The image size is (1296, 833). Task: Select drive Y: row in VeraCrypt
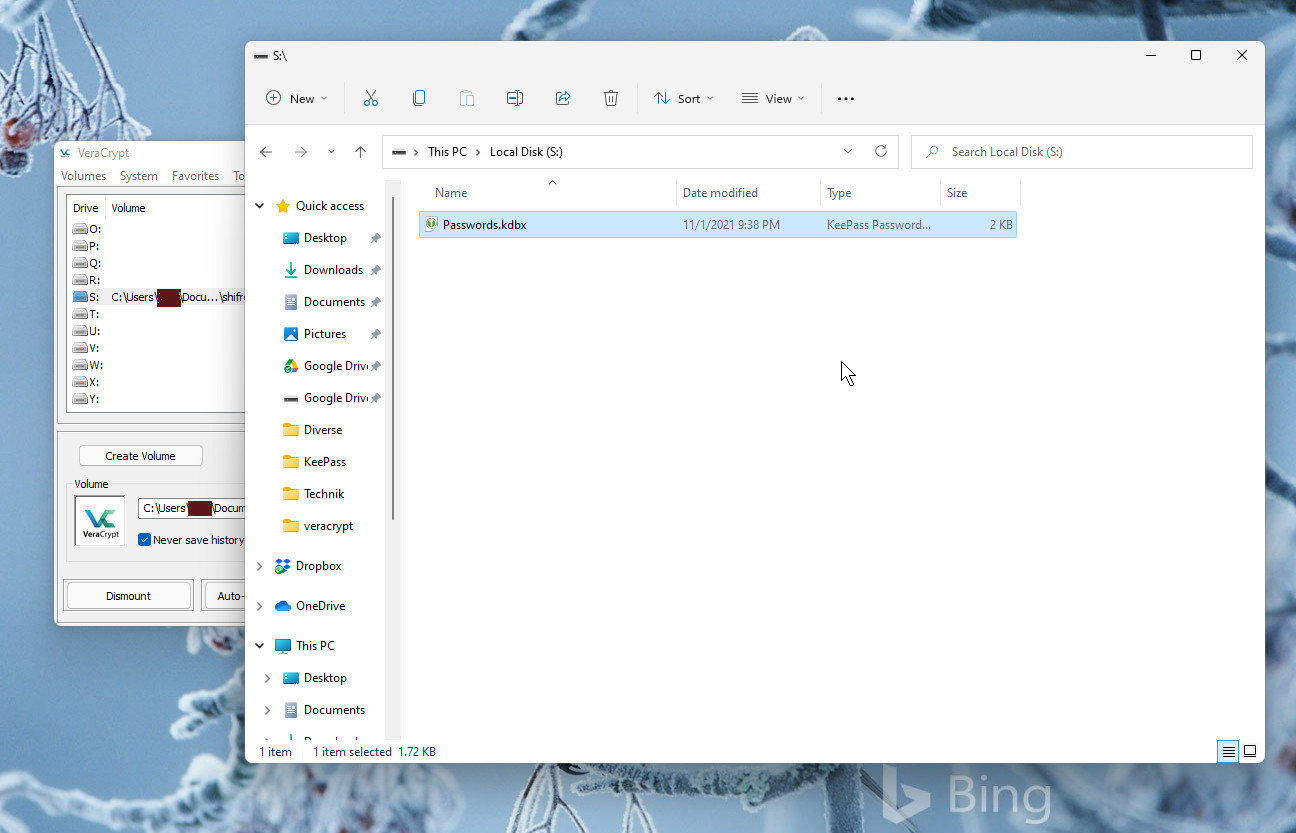click(158, 399)
